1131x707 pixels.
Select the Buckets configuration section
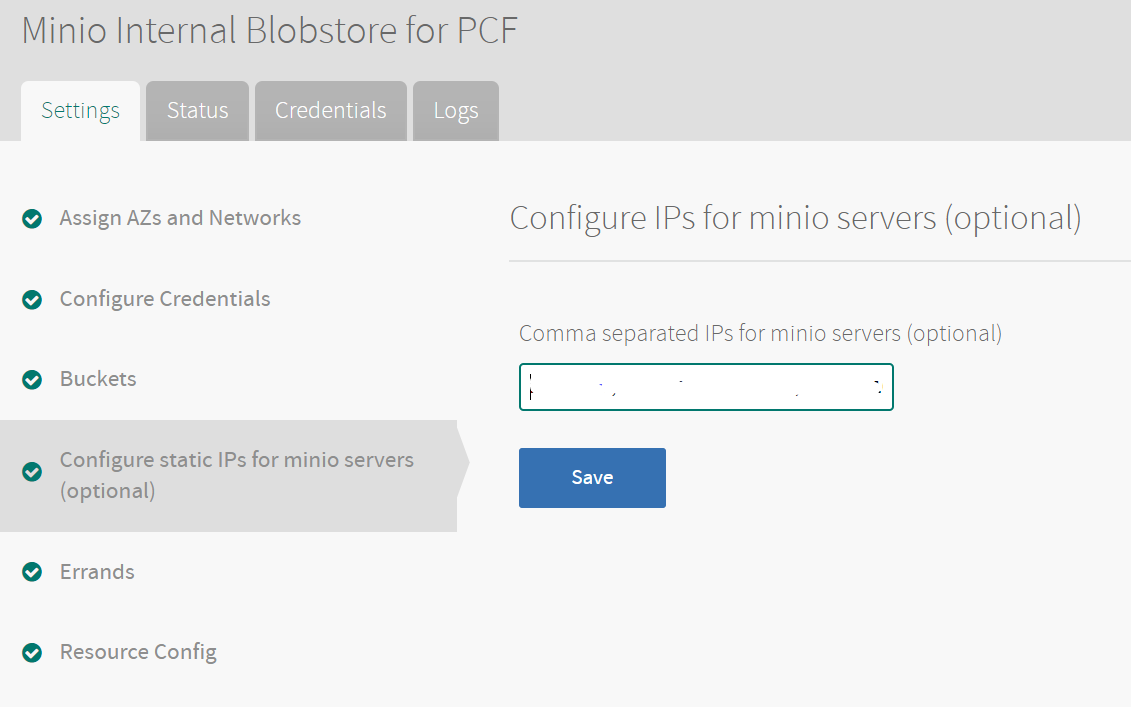tap(98, 378)
